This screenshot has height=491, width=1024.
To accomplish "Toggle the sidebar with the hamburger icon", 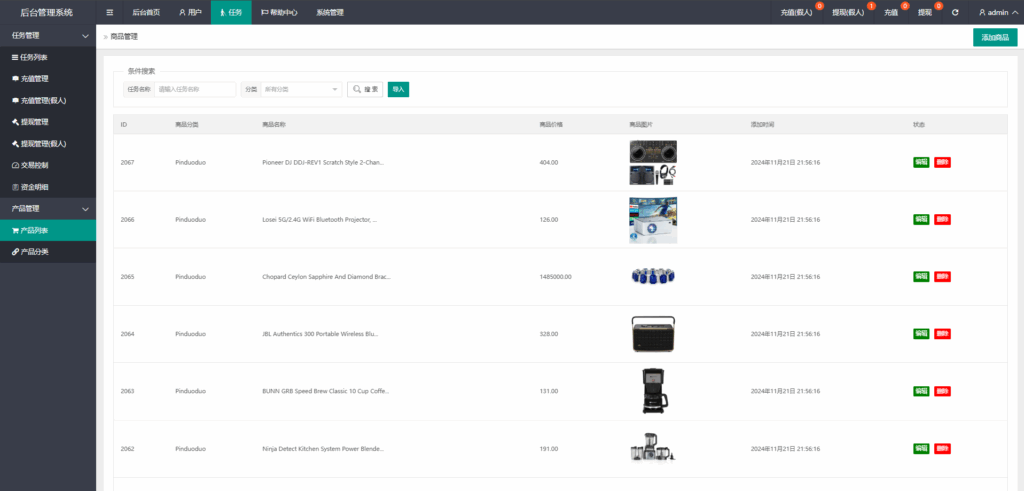I will (110, 12).
